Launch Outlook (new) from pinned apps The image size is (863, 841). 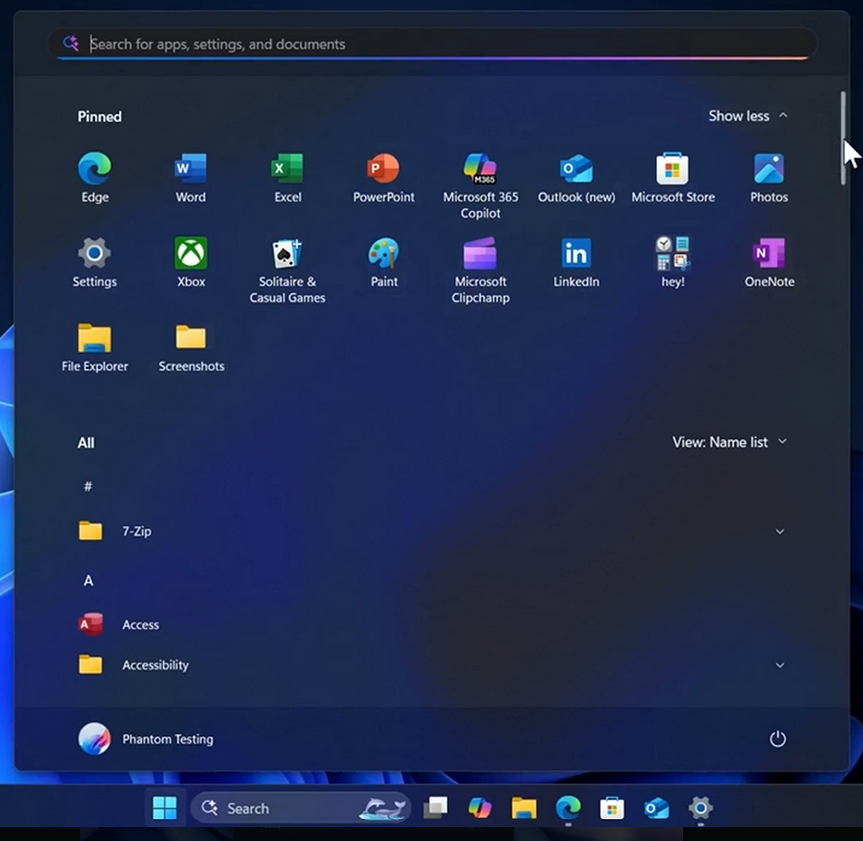(576, 178)
